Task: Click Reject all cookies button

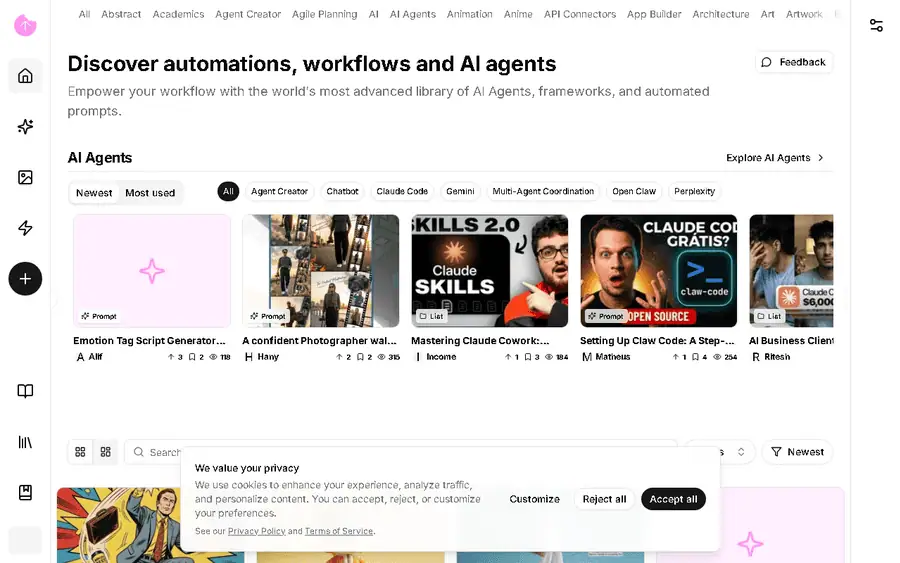Action: [x=604, y=499]
